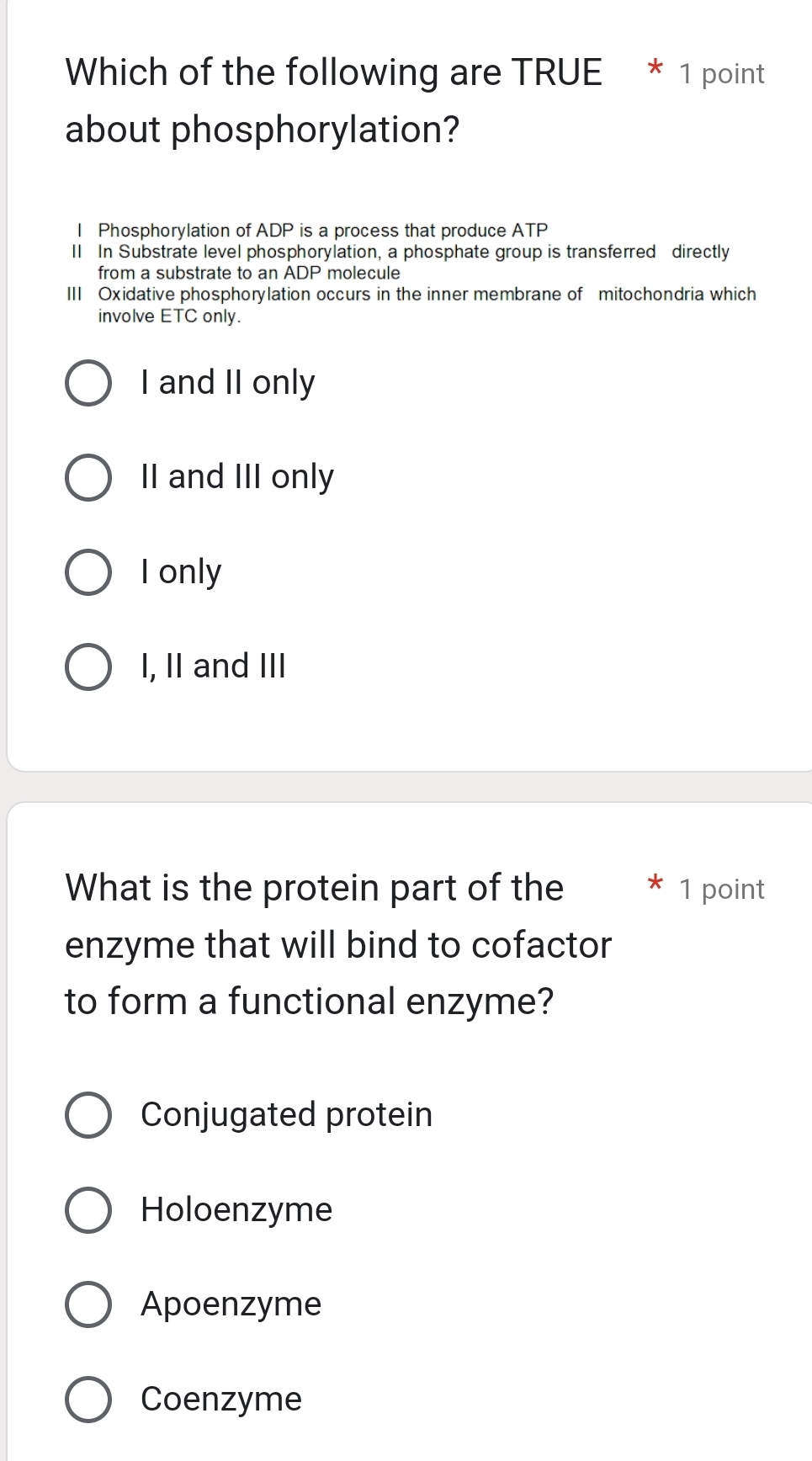The width and height of the screenshot is (812, 1461).
Task: Click the gap between the two question cards
Action: point(404,784)
